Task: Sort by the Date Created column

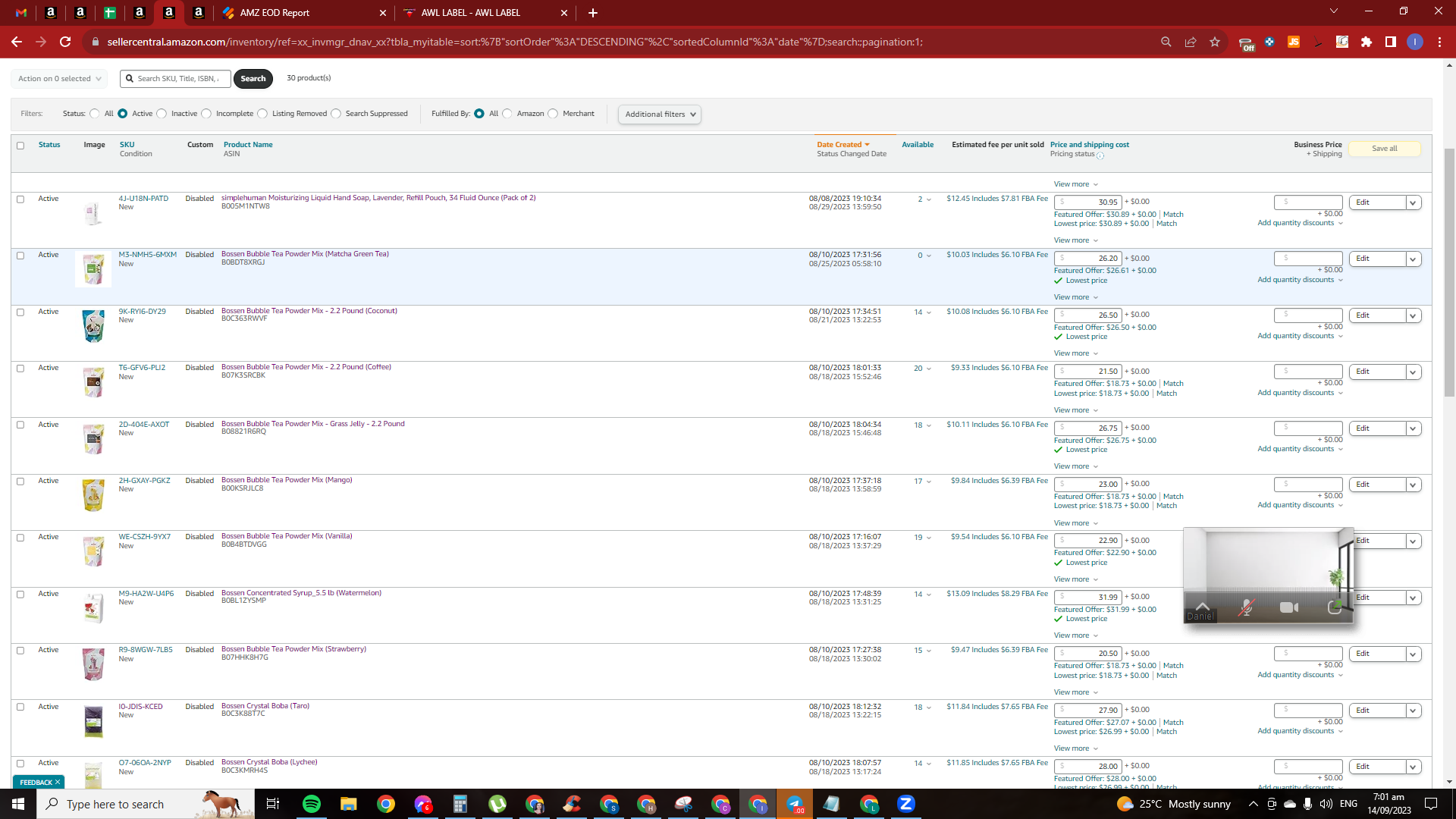Action: [x=843, y=145]
